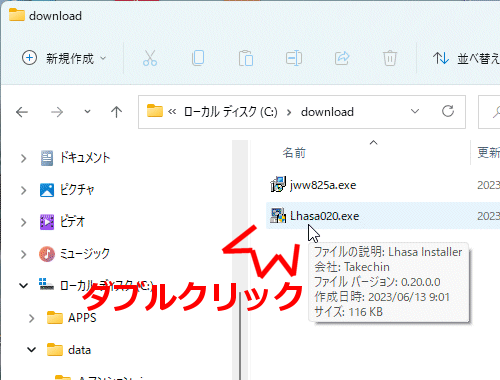Click the Rename icon in toolbar
Viewport: 500px width, 380px height.
tap(294, 58)
